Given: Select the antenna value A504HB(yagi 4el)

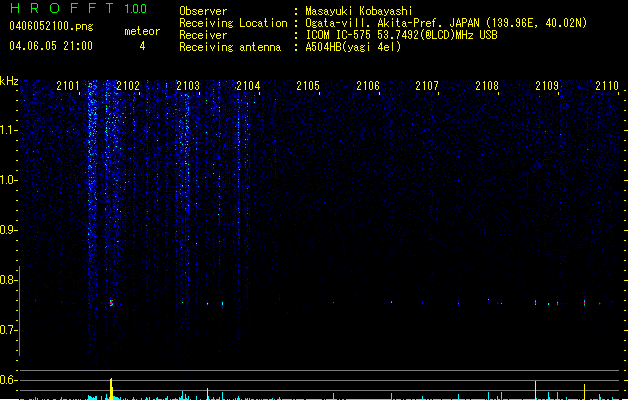Looking at the screenshot, I should [353, 47].
